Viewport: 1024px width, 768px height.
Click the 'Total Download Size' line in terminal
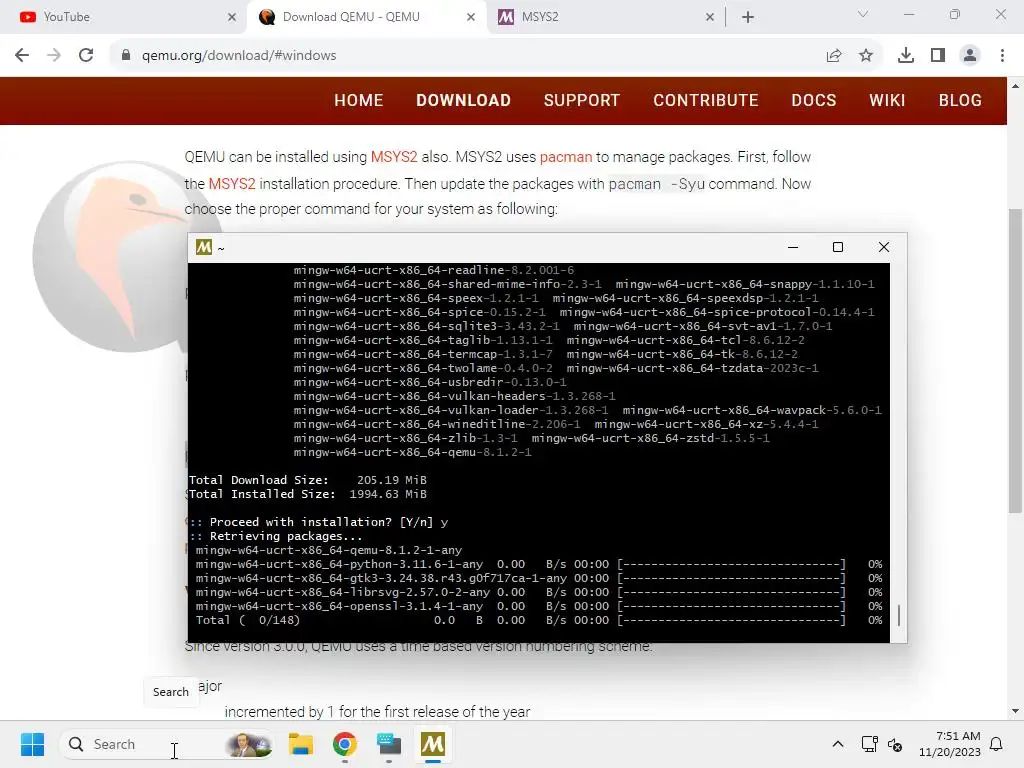(x=308, y=481)
